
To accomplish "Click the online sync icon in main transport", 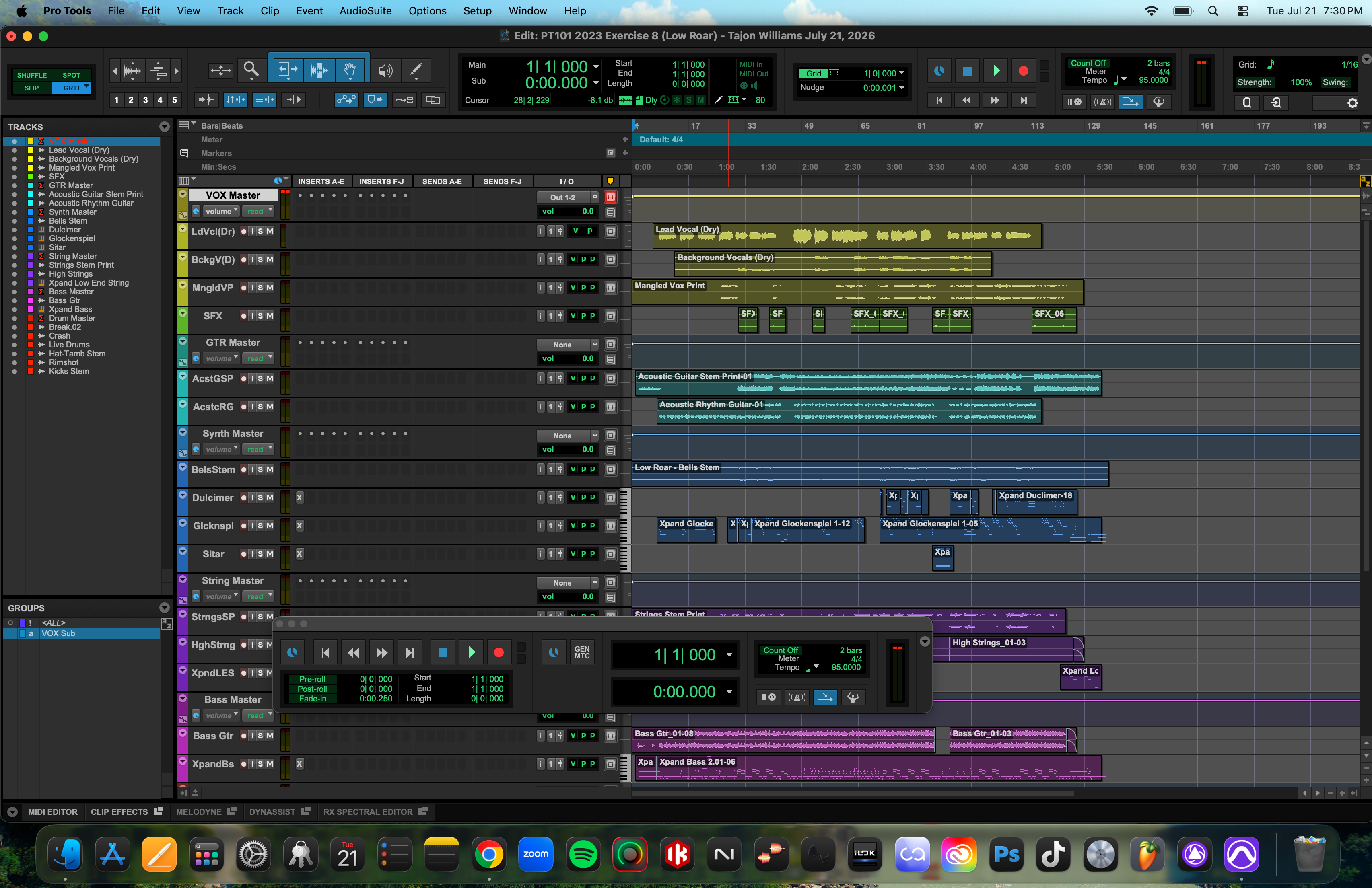I will [939, 71].
